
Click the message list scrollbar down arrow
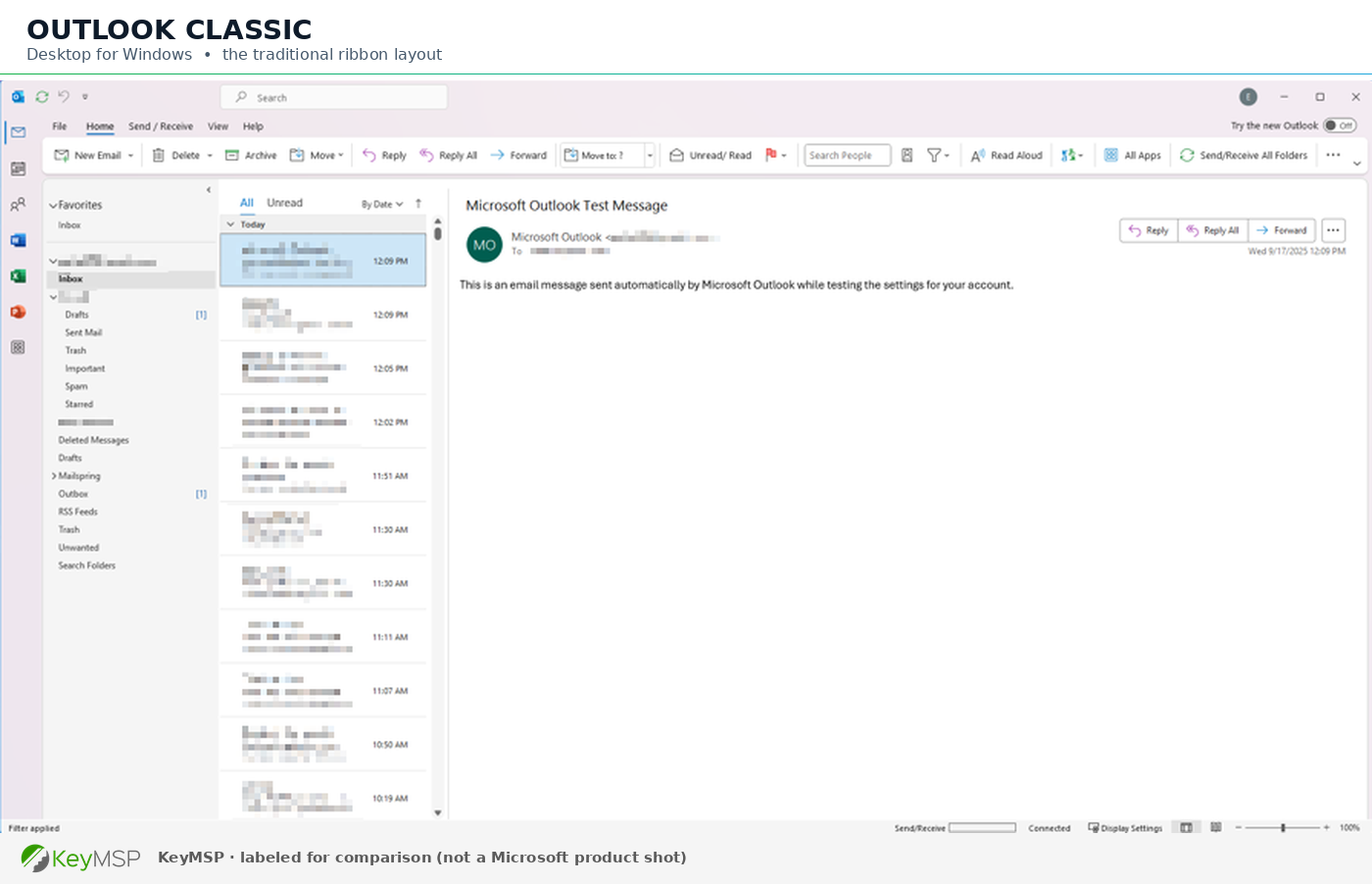click(438, 812)
